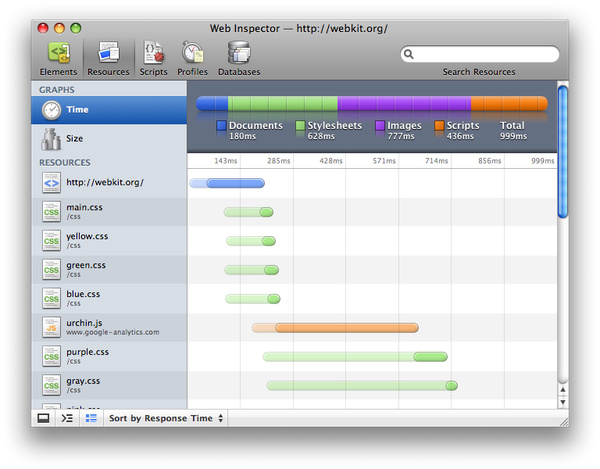The width and height of the screenshot is (600, 469).
Task: Select the main.css resource row
Action: coord(109,212)
